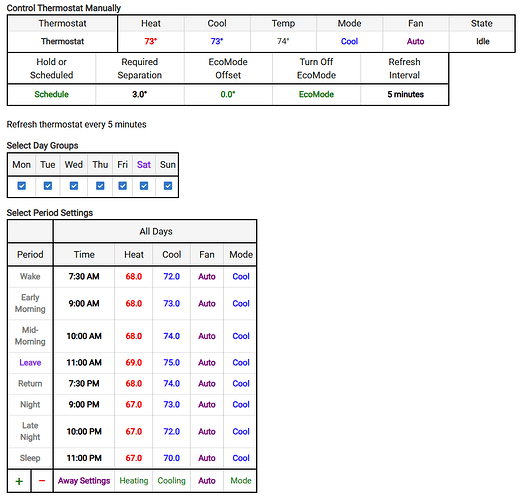Click the purple Auto thermostat fan setting
The image size is (525, 500).
[x=416, y=41]
